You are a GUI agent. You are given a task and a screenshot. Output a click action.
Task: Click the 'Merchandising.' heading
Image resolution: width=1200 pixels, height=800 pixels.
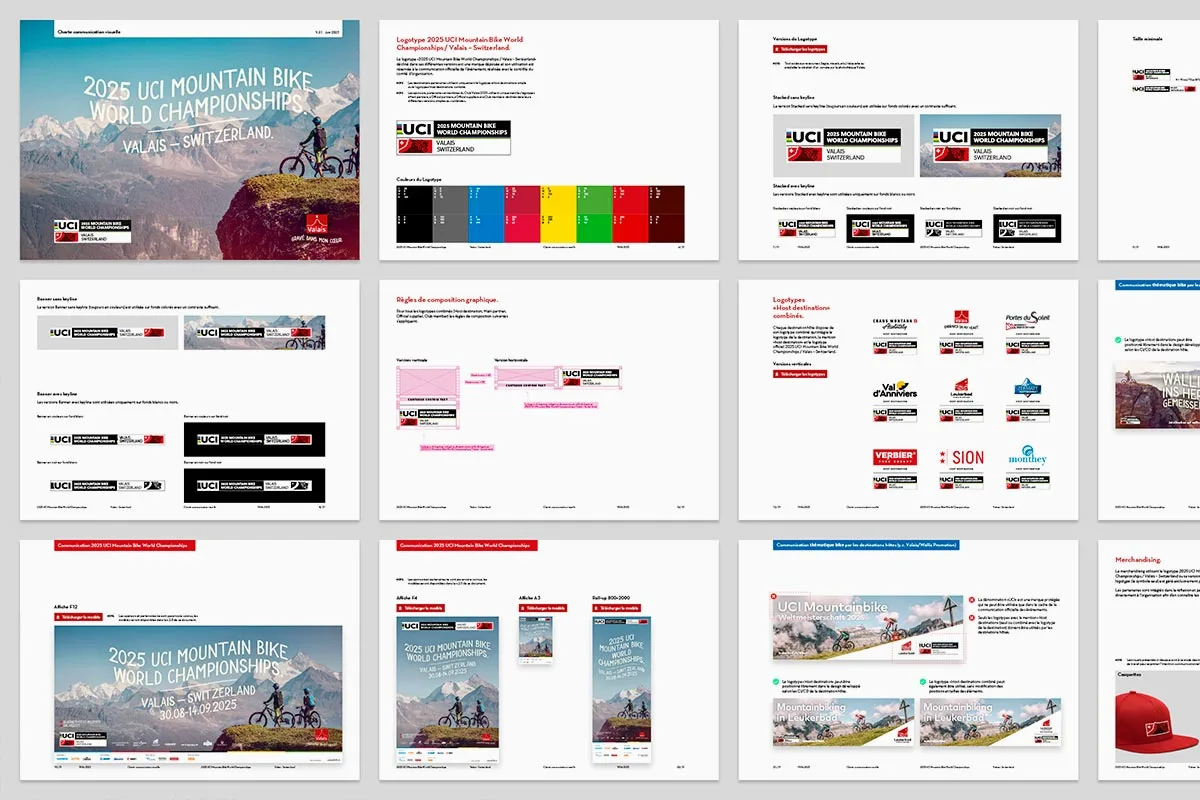[x=1138, y=559]
